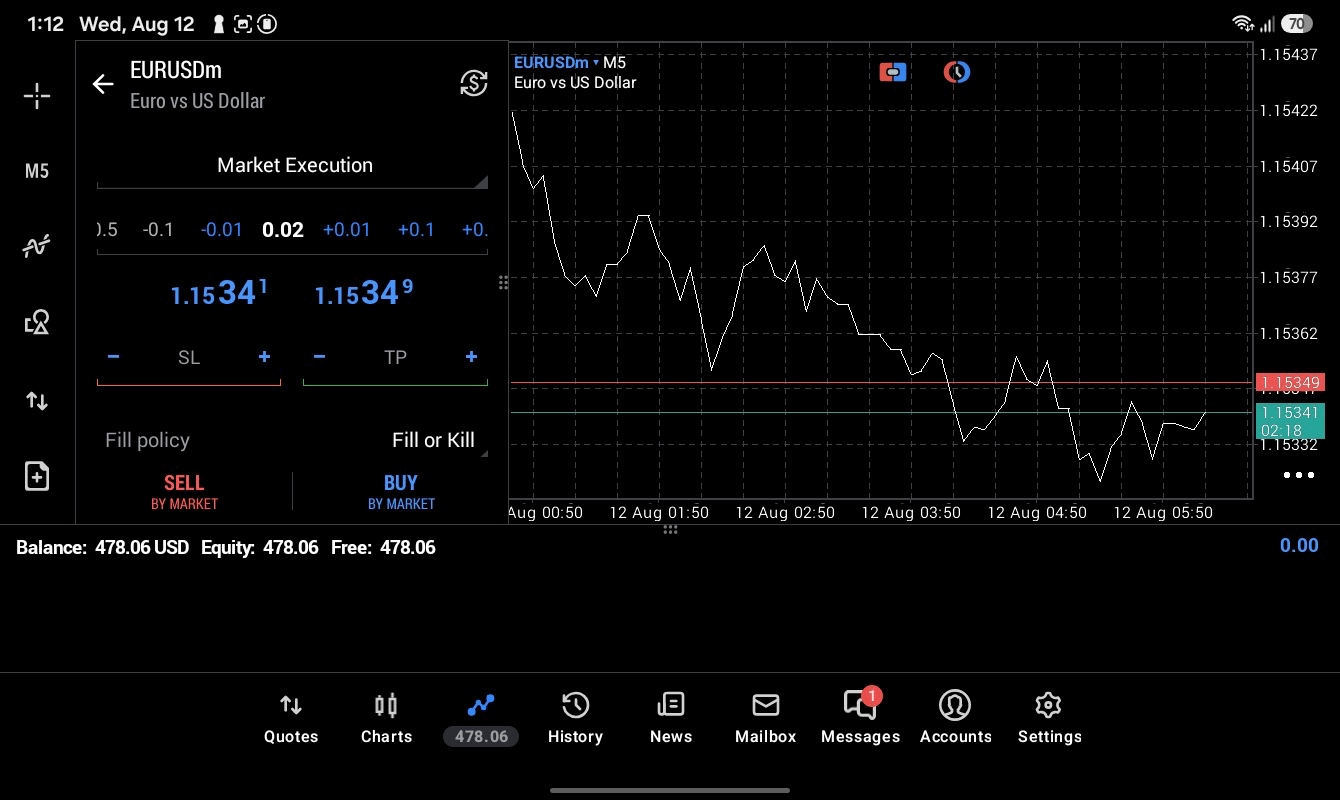Increase volume by 0.1
Viewport: 1340px width, 800px height.
416,230
